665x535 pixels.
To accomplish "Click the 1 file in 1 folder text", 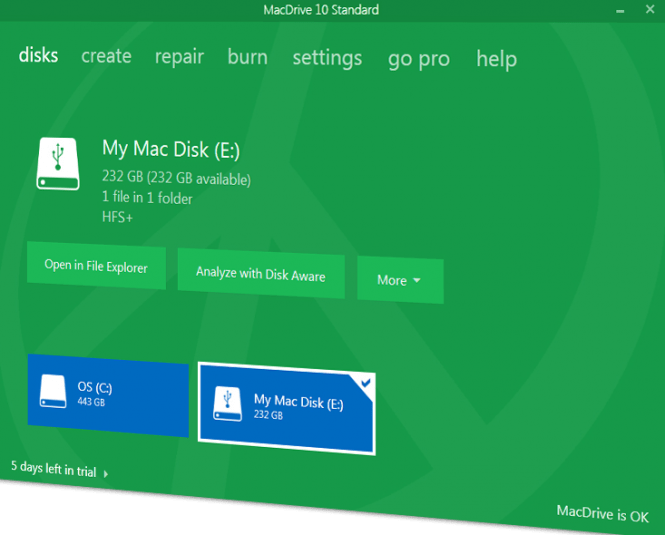I will [x=147, y=197].
